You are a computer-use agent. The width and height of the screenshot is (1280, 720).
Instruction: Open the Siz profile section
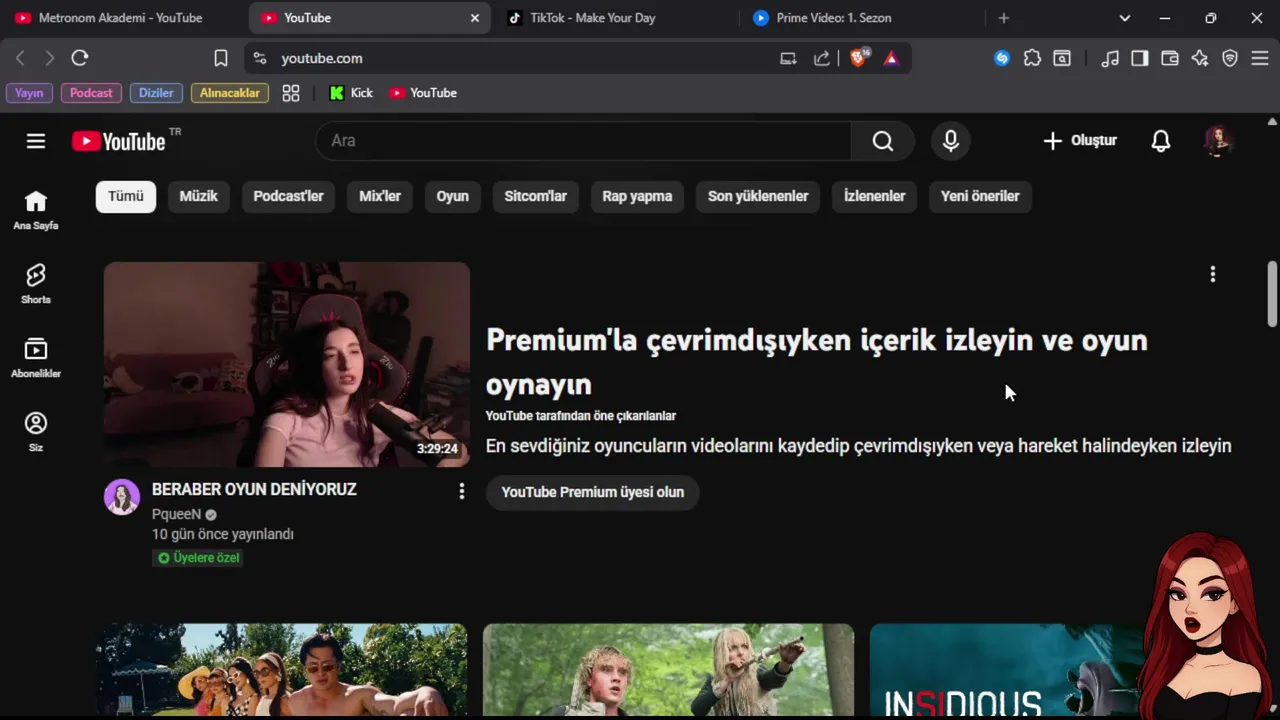tap(36, 432)
